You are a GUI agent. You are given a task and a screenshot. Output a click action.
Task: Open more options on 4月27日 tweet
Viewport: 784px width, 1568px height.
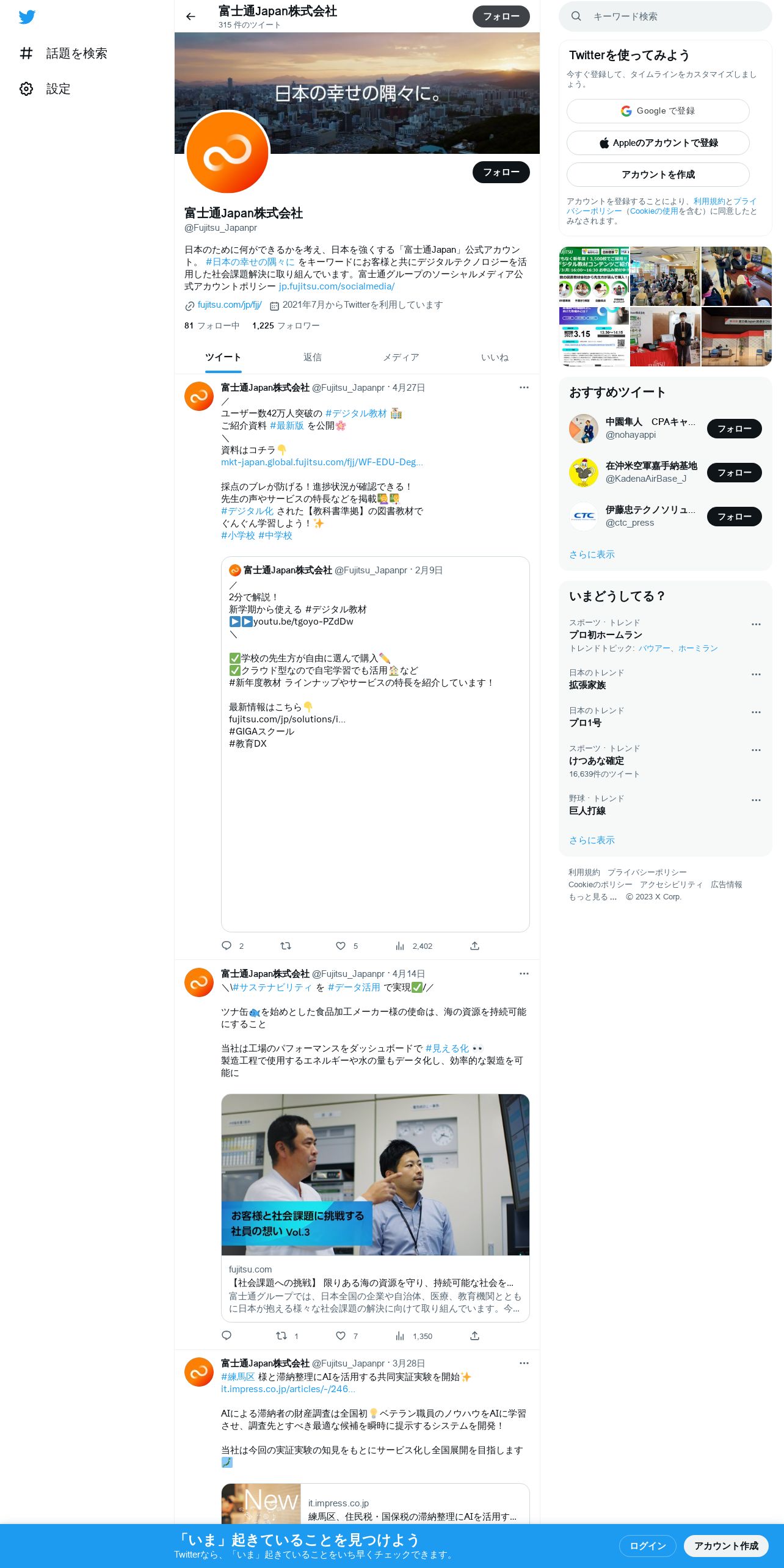point(524,388)
